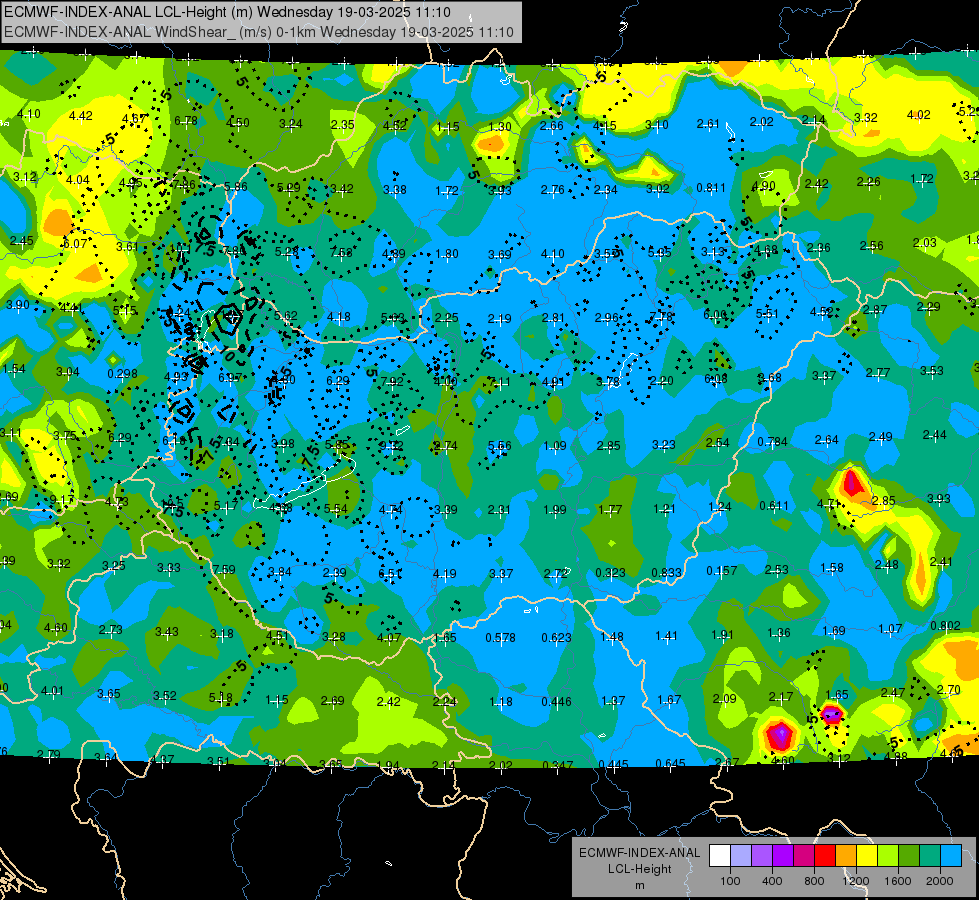Click the legend tick label 100
Viewport: 979px width, 900px height.
(x=730, y=881)
